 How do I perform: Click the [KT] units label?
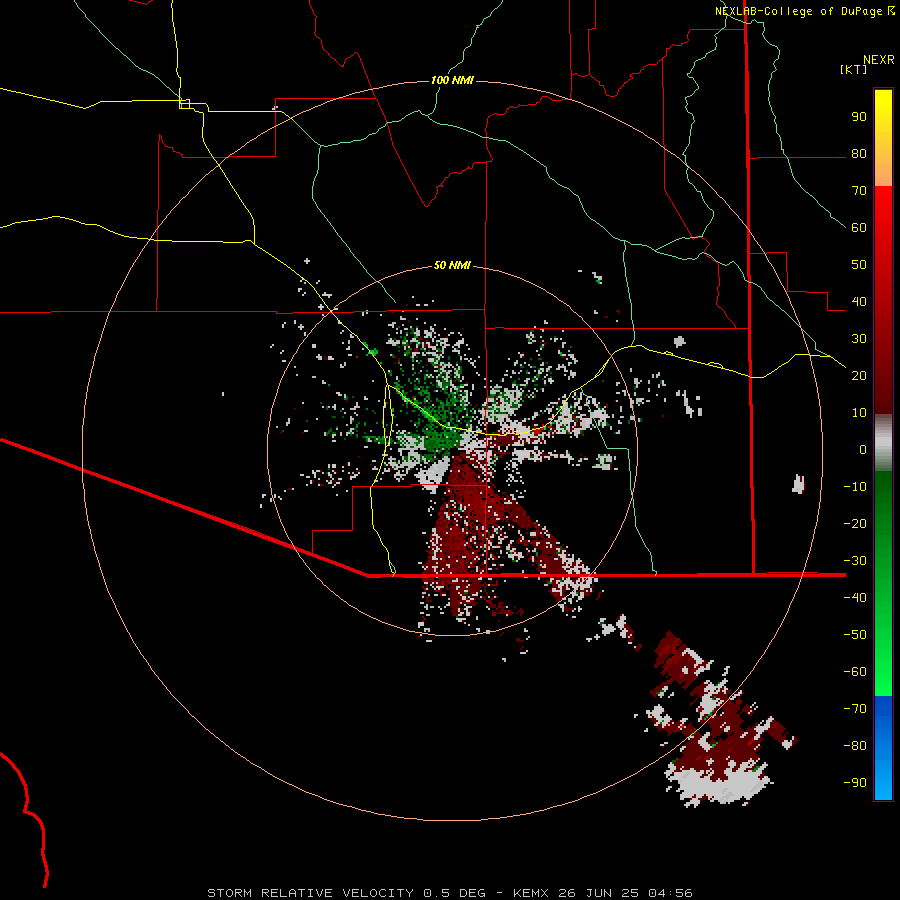853,69
